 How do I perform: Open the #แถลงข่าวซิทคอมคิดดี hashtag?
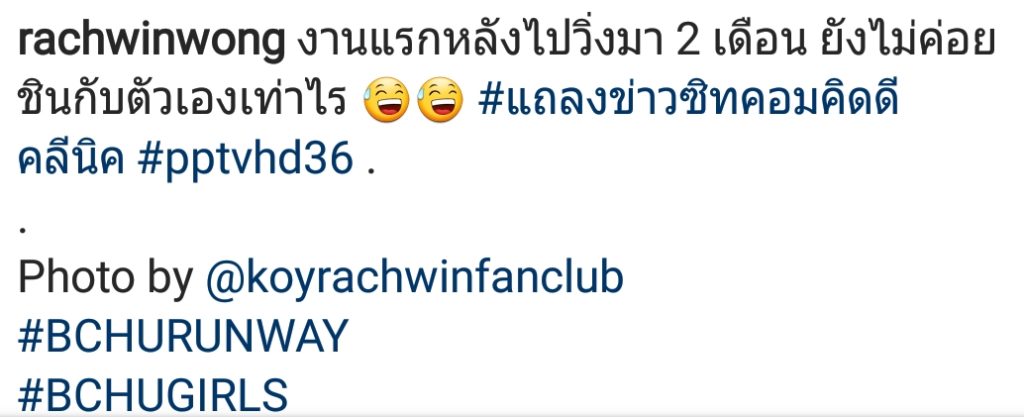point(689,100)
